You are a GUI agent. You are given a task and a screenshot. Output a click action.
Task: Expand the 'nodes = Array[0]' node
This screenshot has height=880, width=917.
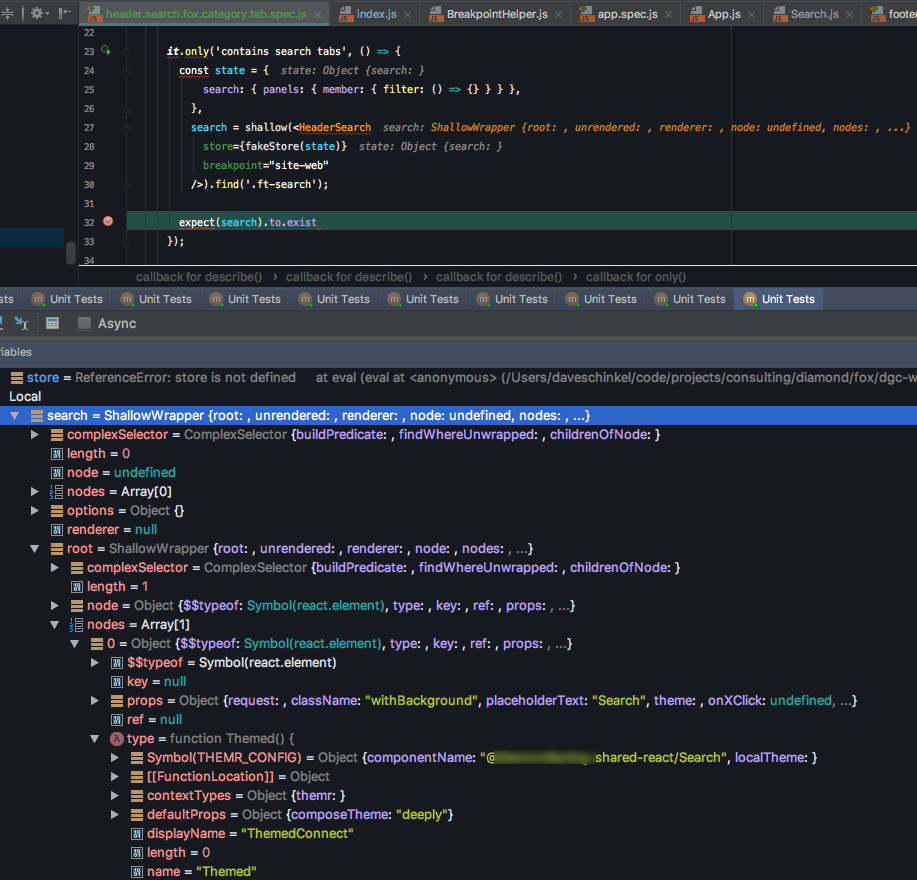(35, 491)
